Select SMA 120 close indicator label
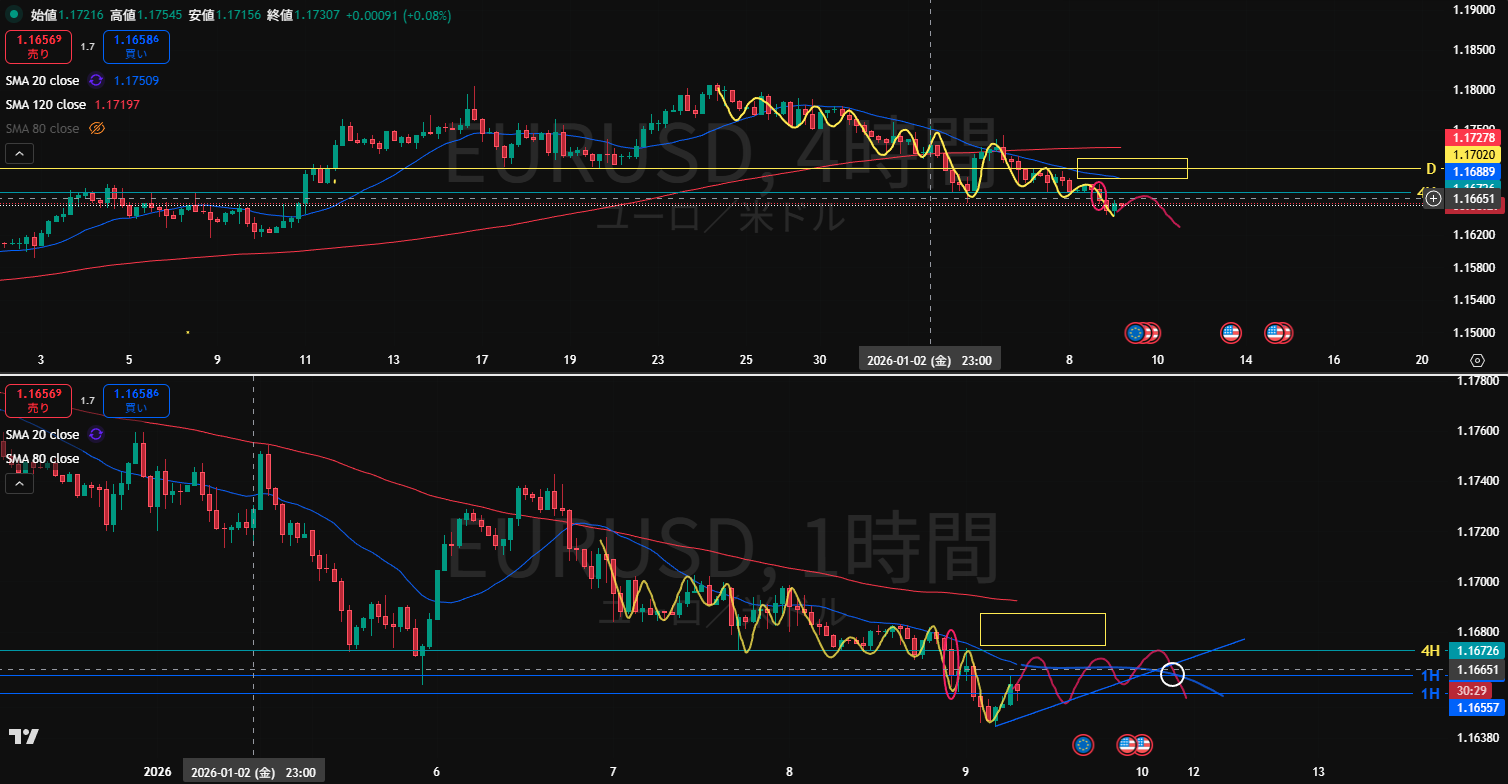 [46, 104]
